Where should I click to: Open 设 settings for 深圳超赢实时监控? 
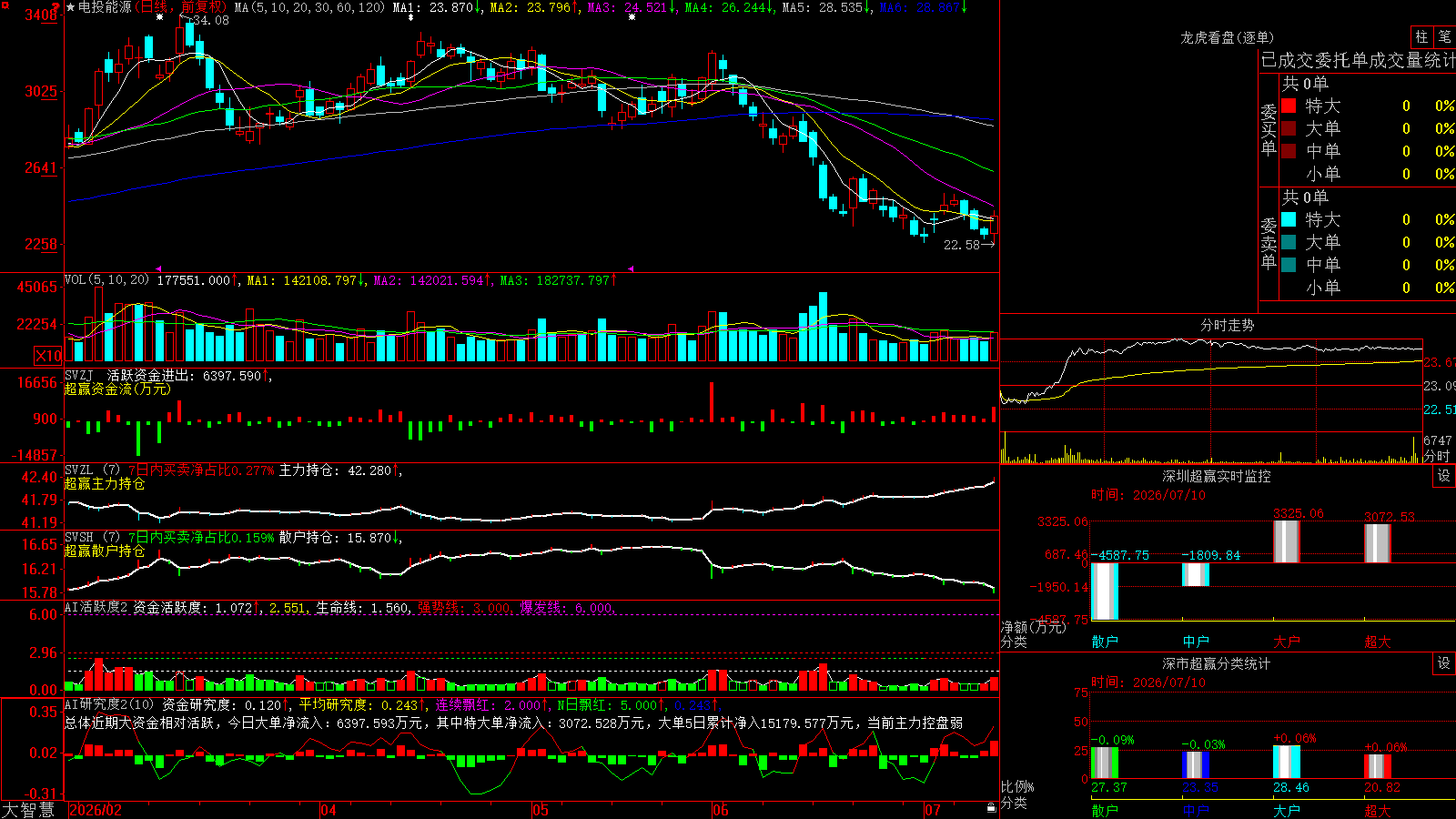(x=1444, y=476)
